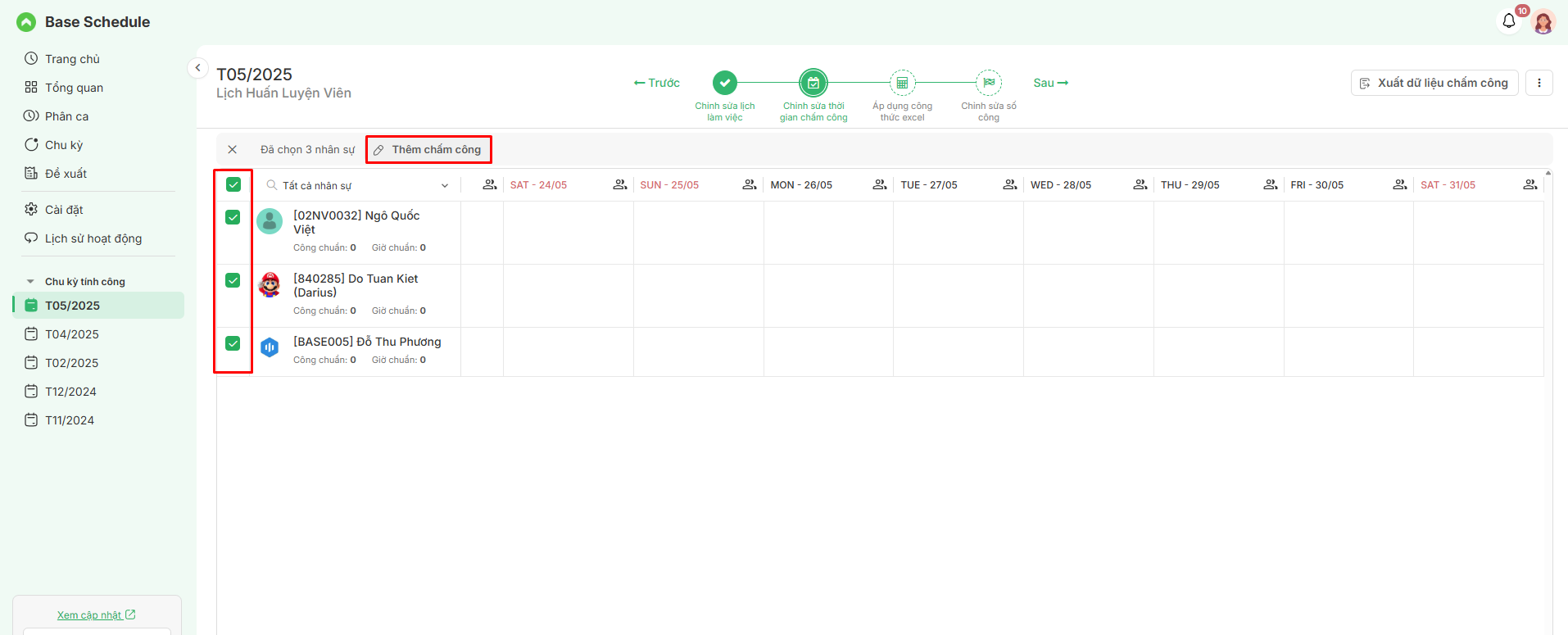The width and height of the screenshot is (1568, 635).
Task: Go to previous step with 'Trước'
Action: point(657,83)
